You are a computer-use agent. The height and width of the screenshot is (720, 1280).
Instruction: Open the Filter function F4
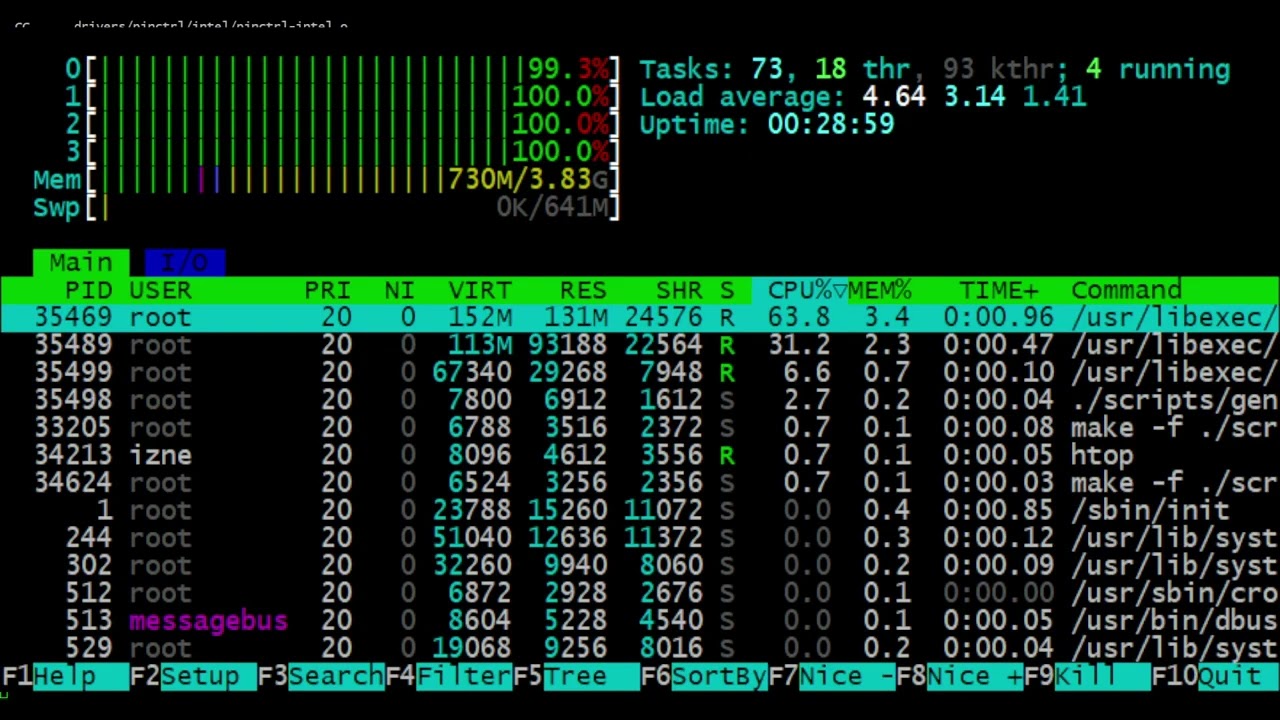point(448,676)
